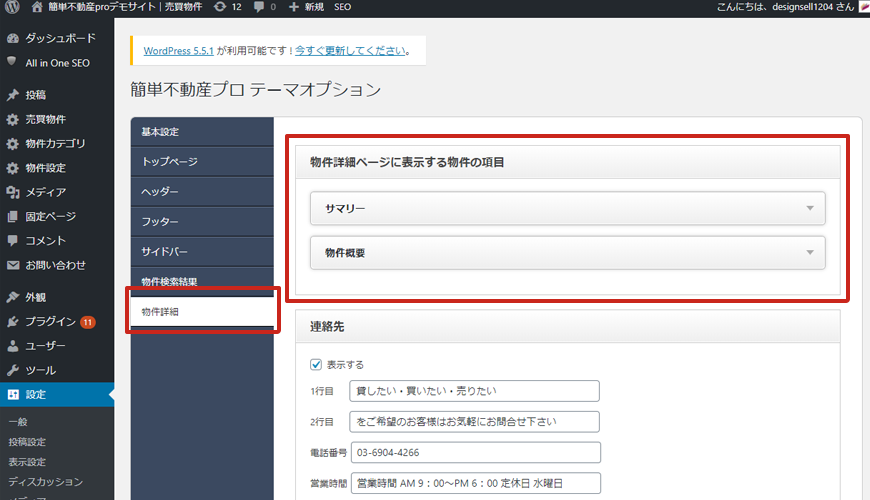
Task: Click the plus icon for 新規
Action: pos(293,7)
